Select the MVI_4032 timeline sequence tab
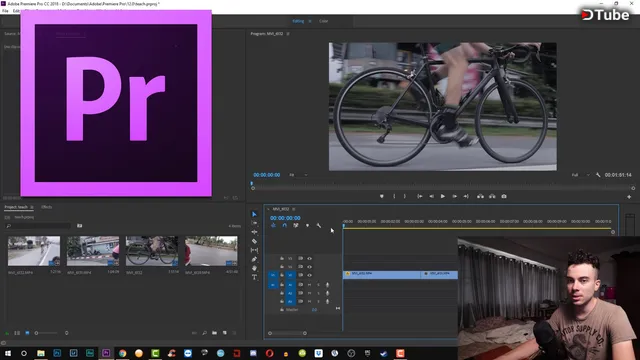Image resolution: width=640 pixels, height=360 pixels. [281, 209]
